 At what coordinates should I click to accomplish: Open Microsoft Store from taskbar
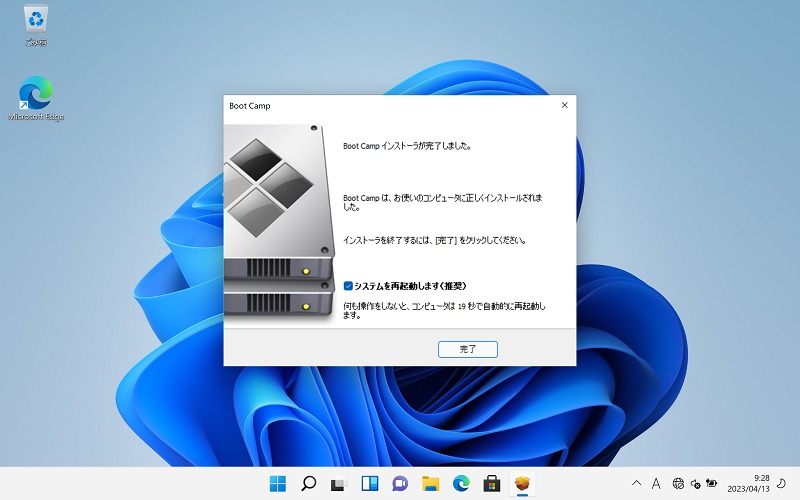[x=492, y=483]
